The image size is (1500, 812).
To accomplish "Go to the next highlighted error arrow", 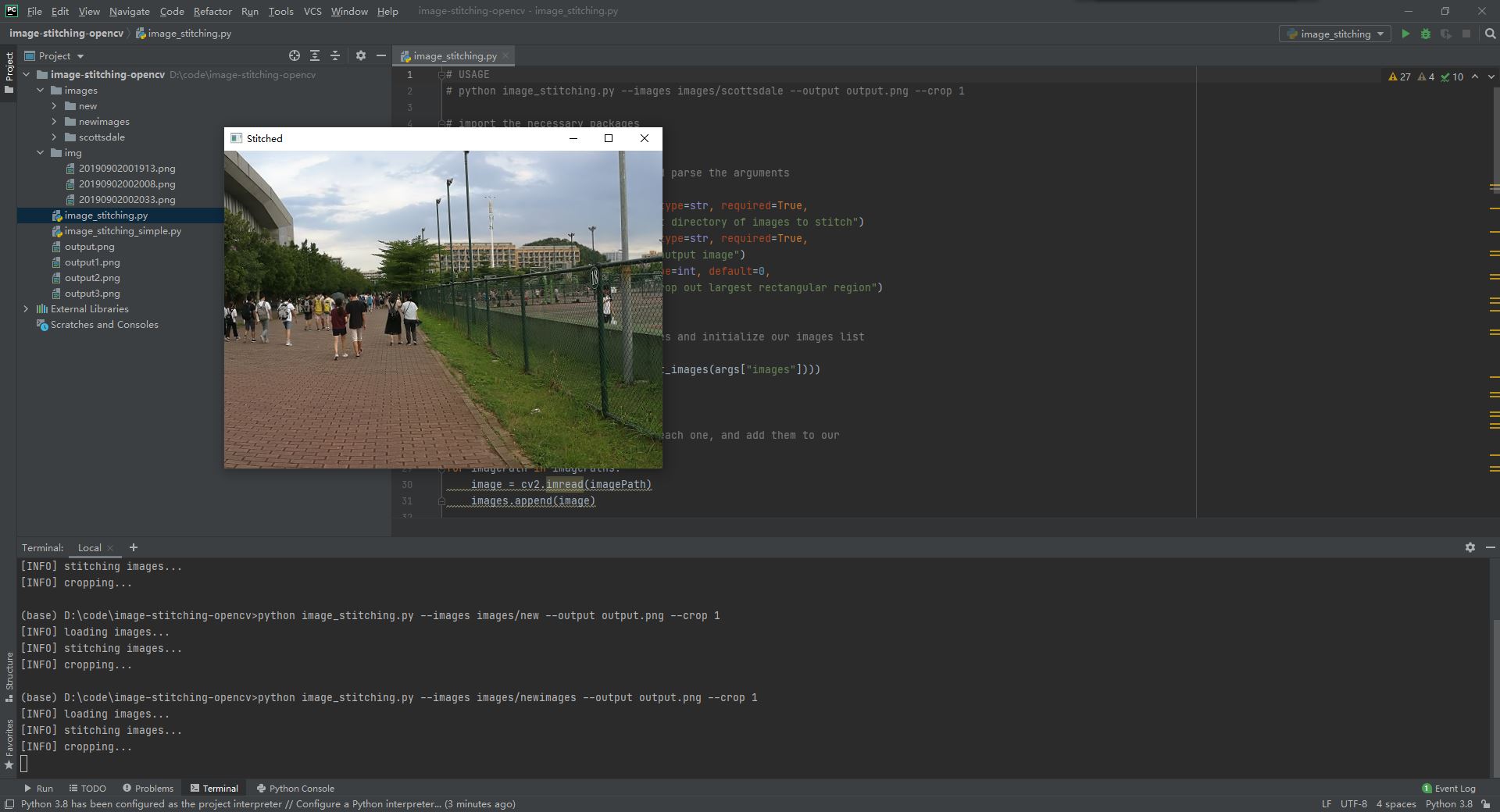I will (1491, 77).
